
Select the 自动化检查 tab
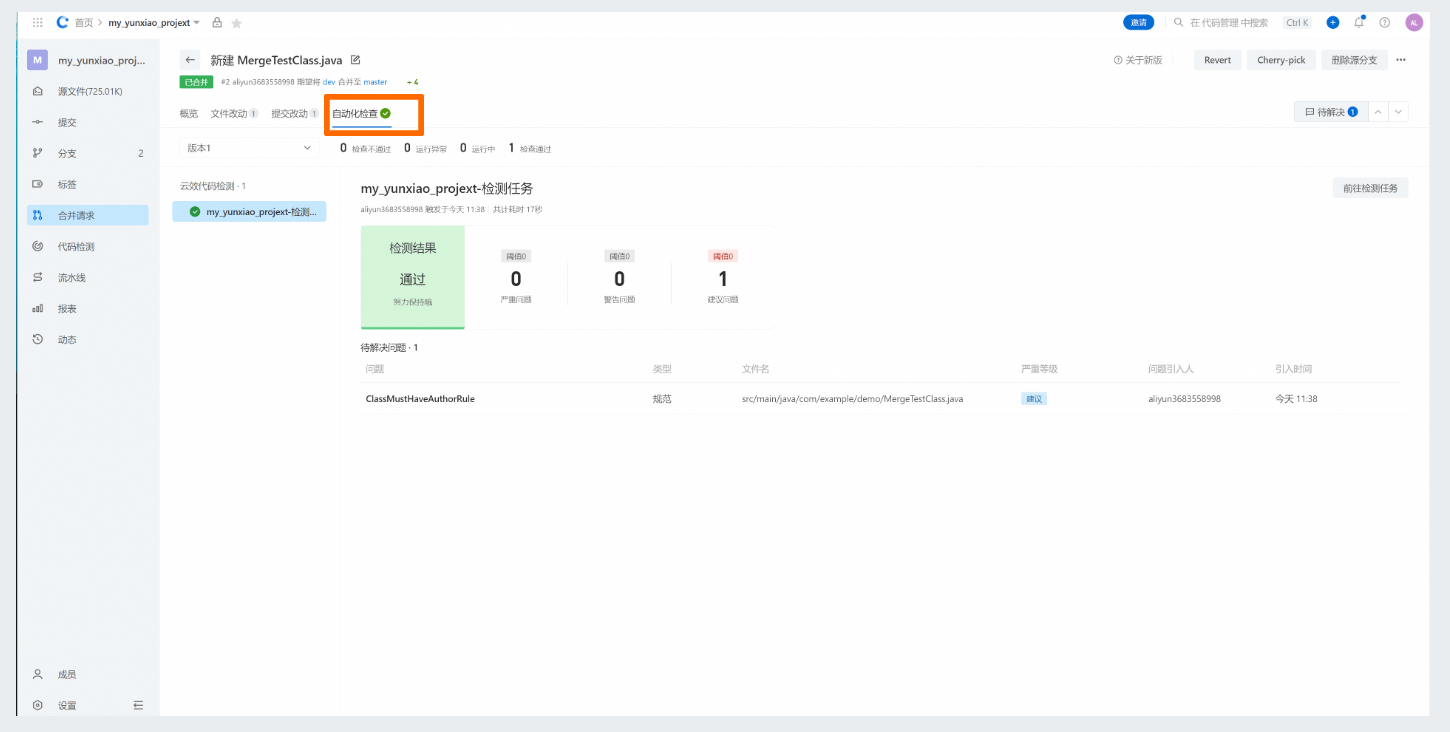click(362, 114)
